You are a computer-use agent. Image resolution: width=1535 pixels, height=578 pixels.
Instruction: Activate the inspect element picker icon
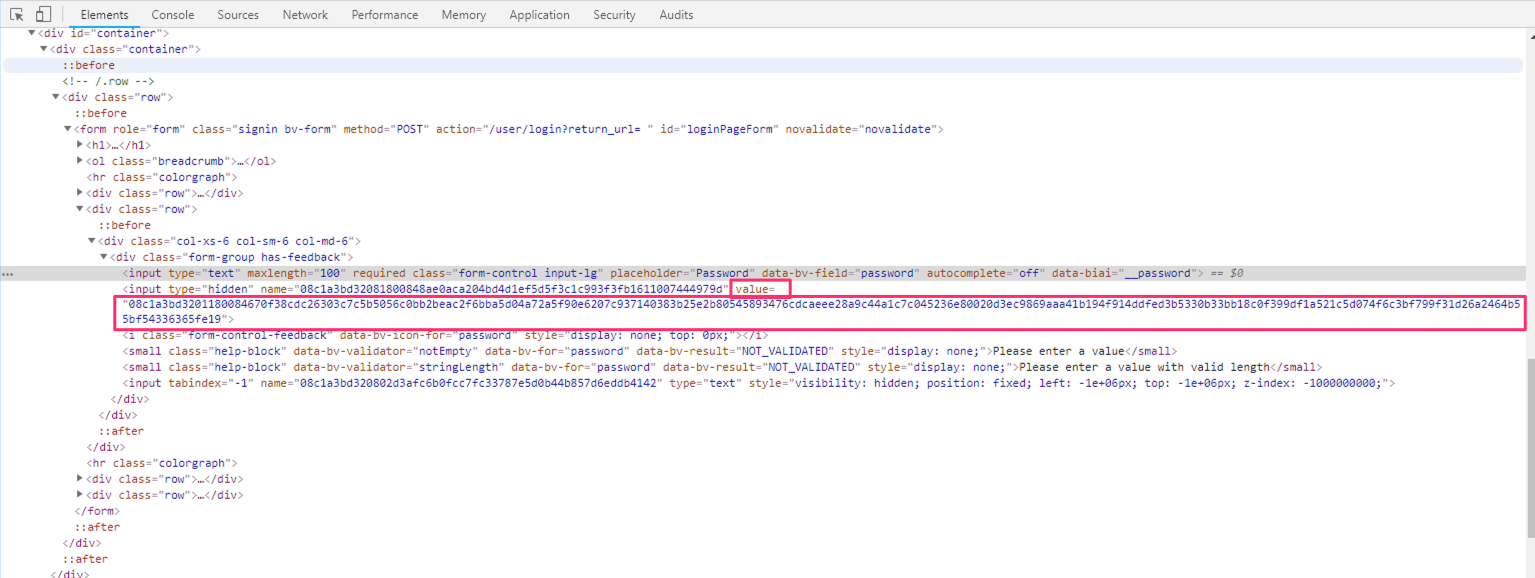pos(16,14)
